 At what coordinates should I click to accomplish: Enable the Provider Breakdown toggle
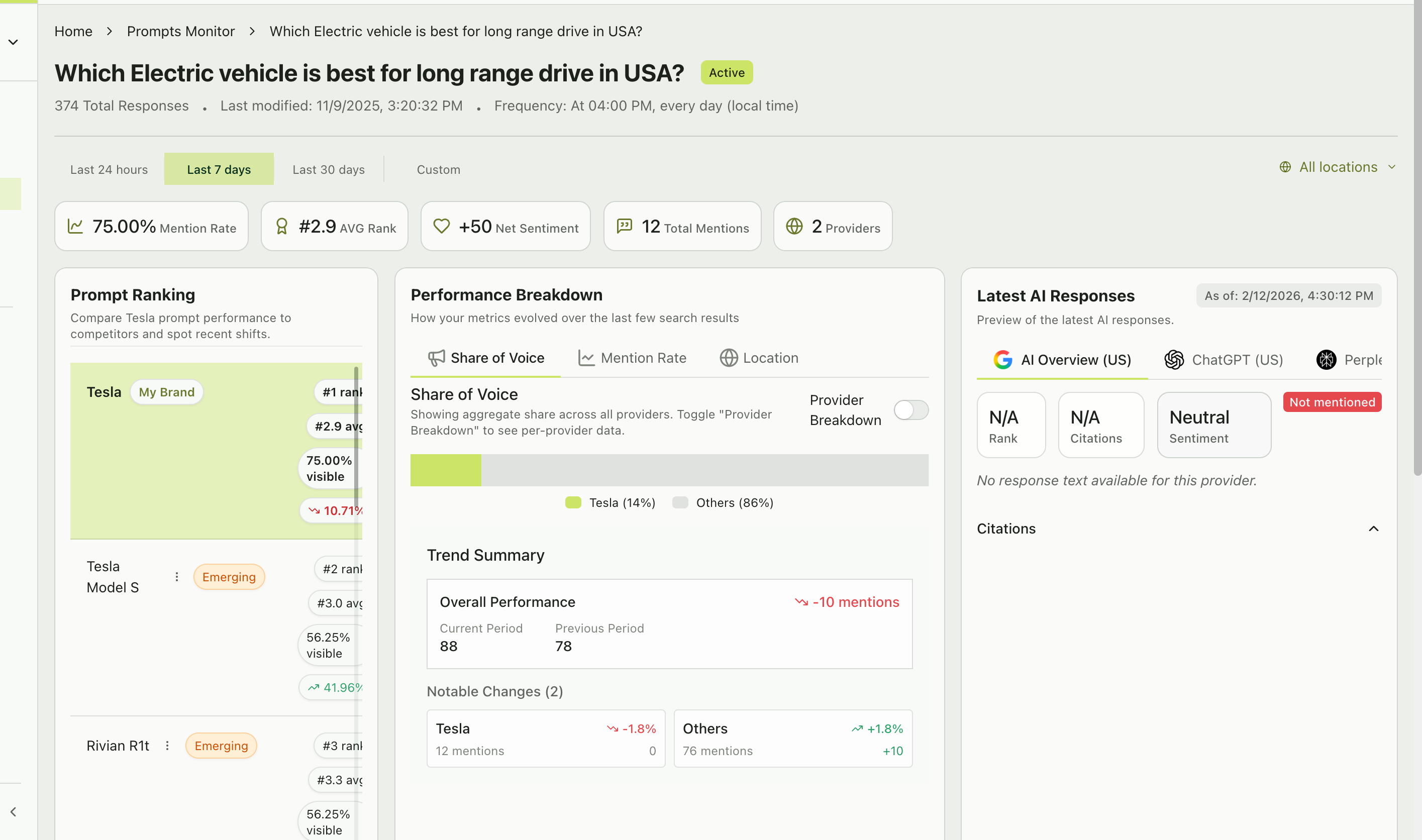point(911,409)
